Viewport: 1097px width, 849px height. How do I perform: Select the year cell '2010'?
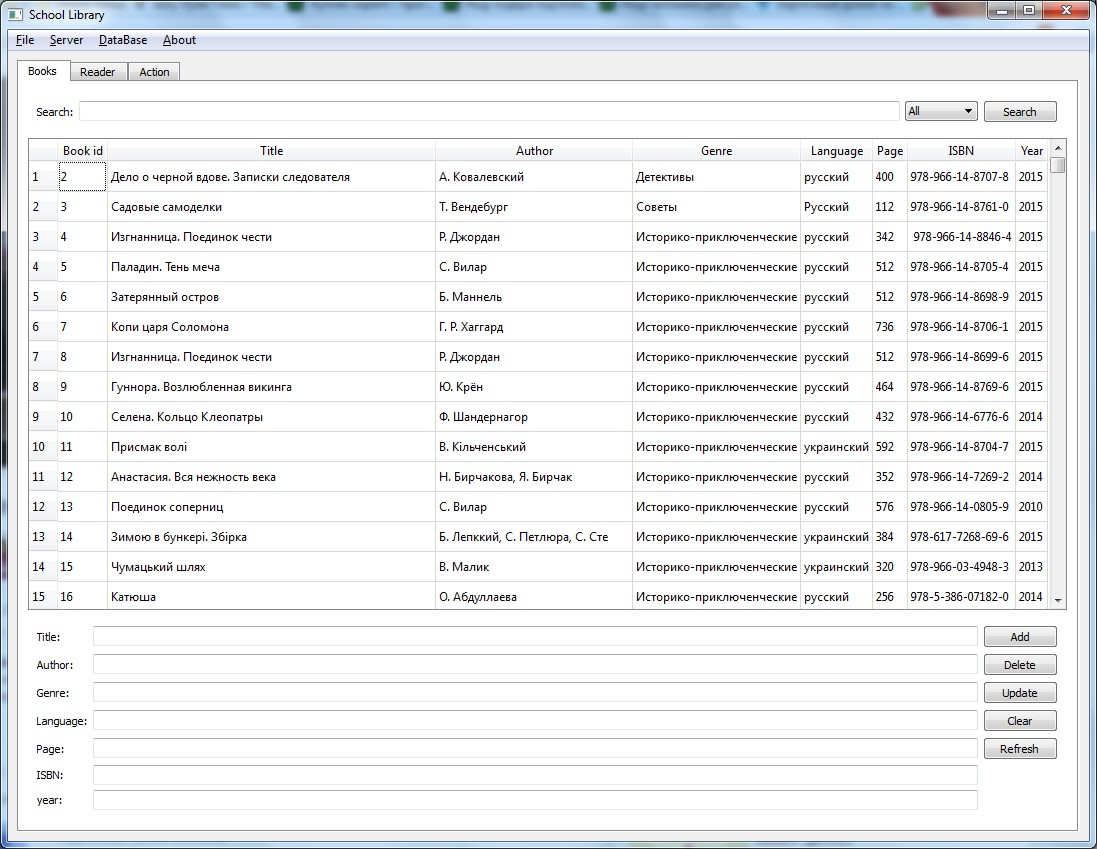click(1032, 507)
